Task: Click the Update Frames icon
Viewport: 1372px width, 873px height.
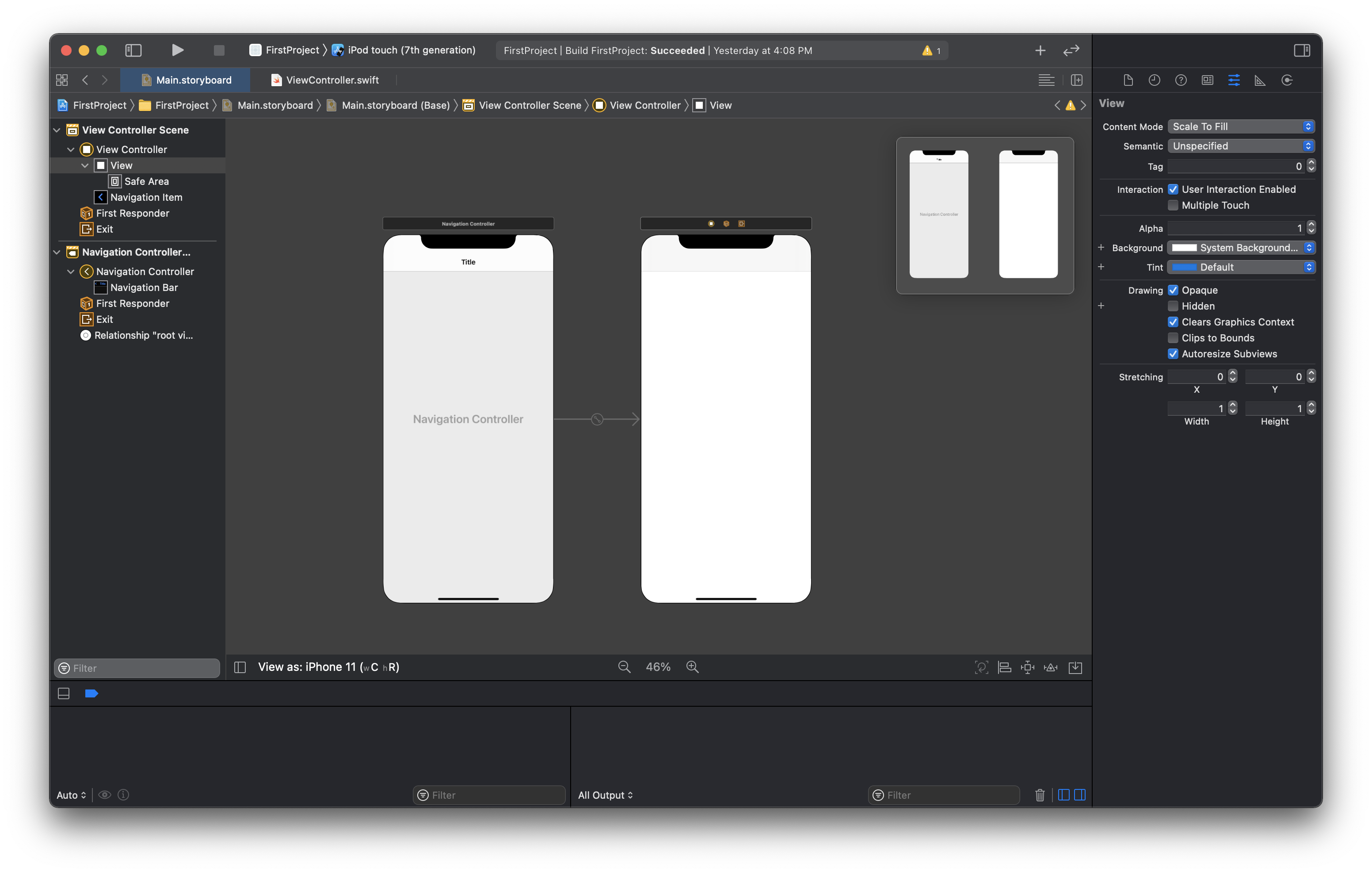Action: point(981,667)
